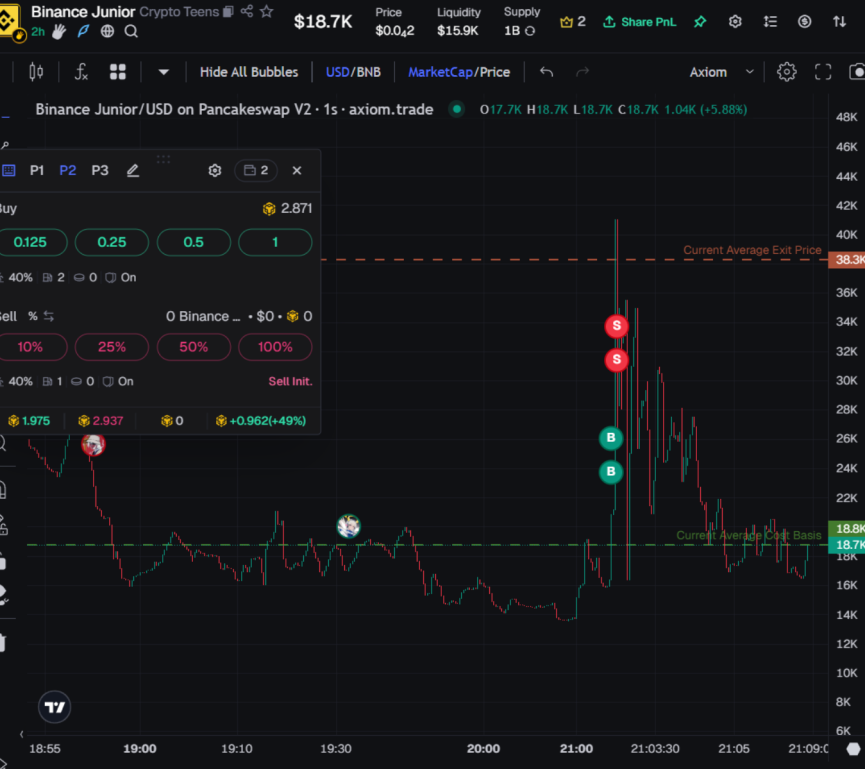Enter fullscreen chart mode
The image size is (865, 769).
tap(823, 72)
